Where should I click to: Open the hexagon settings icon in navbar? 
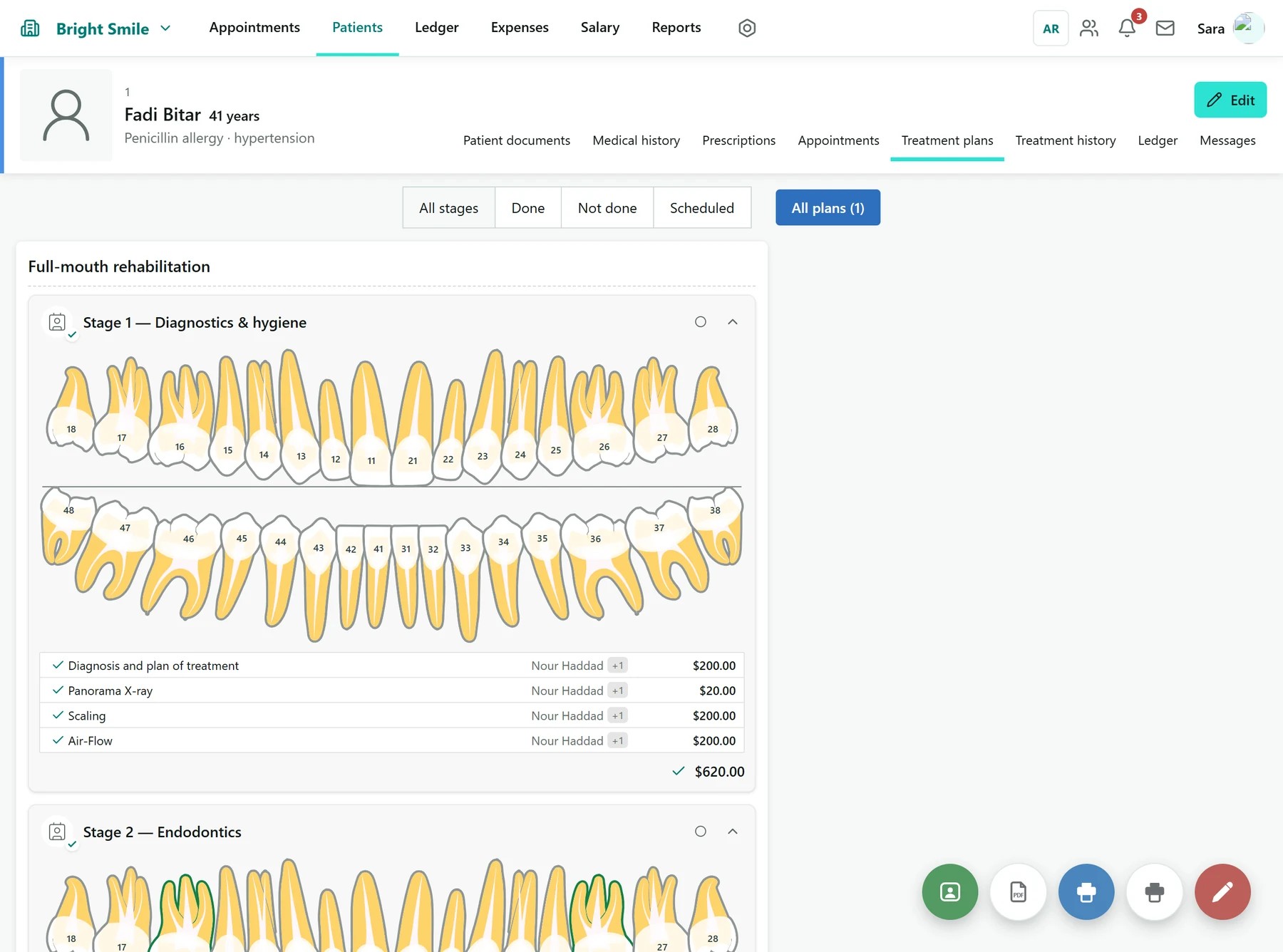coord(747,28)
